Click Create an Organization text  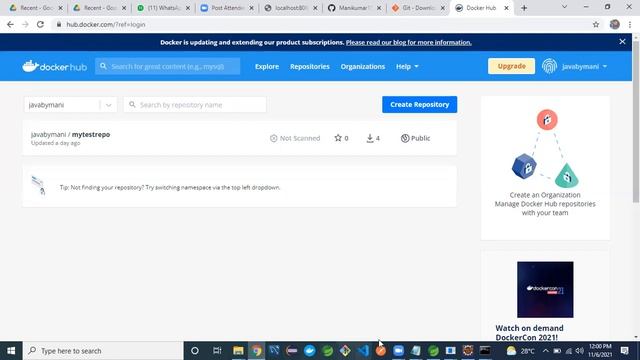(x=545, y=195)
